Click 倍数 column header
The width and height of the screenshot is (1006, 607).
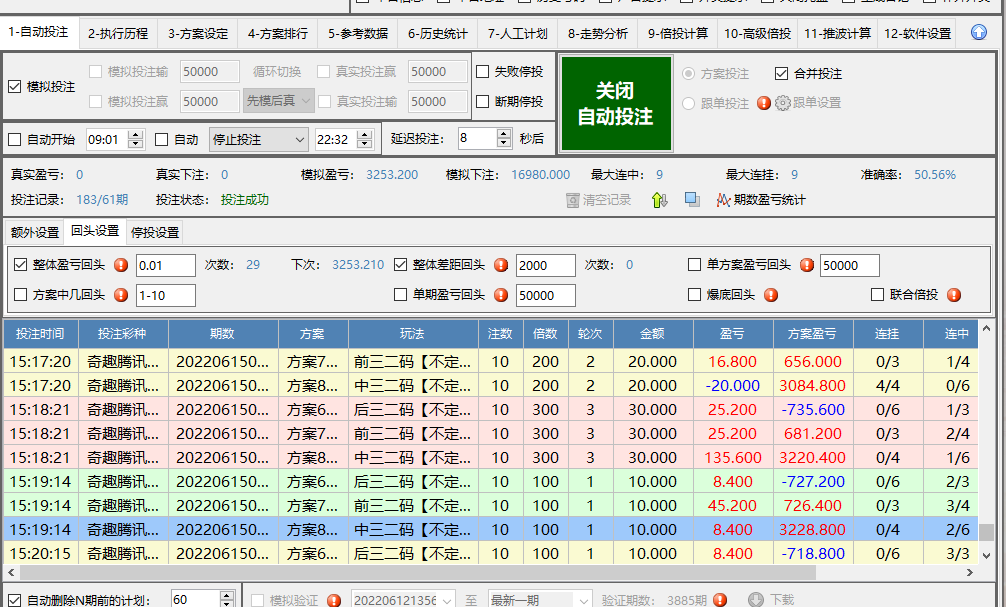tap(545, 334)
